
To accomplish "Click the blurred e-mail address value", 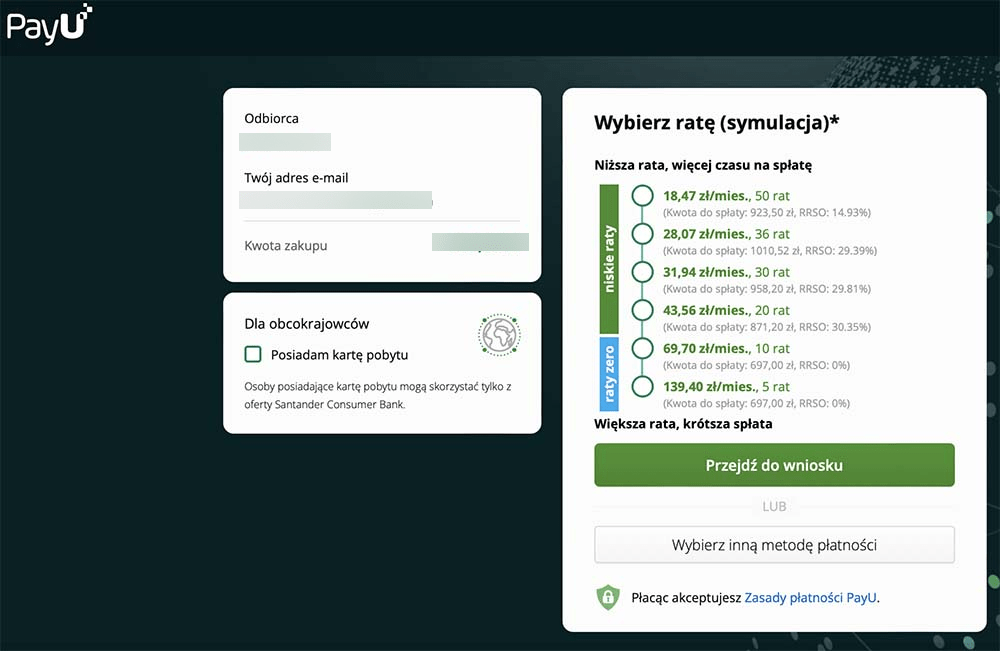I will click(337, 200).
